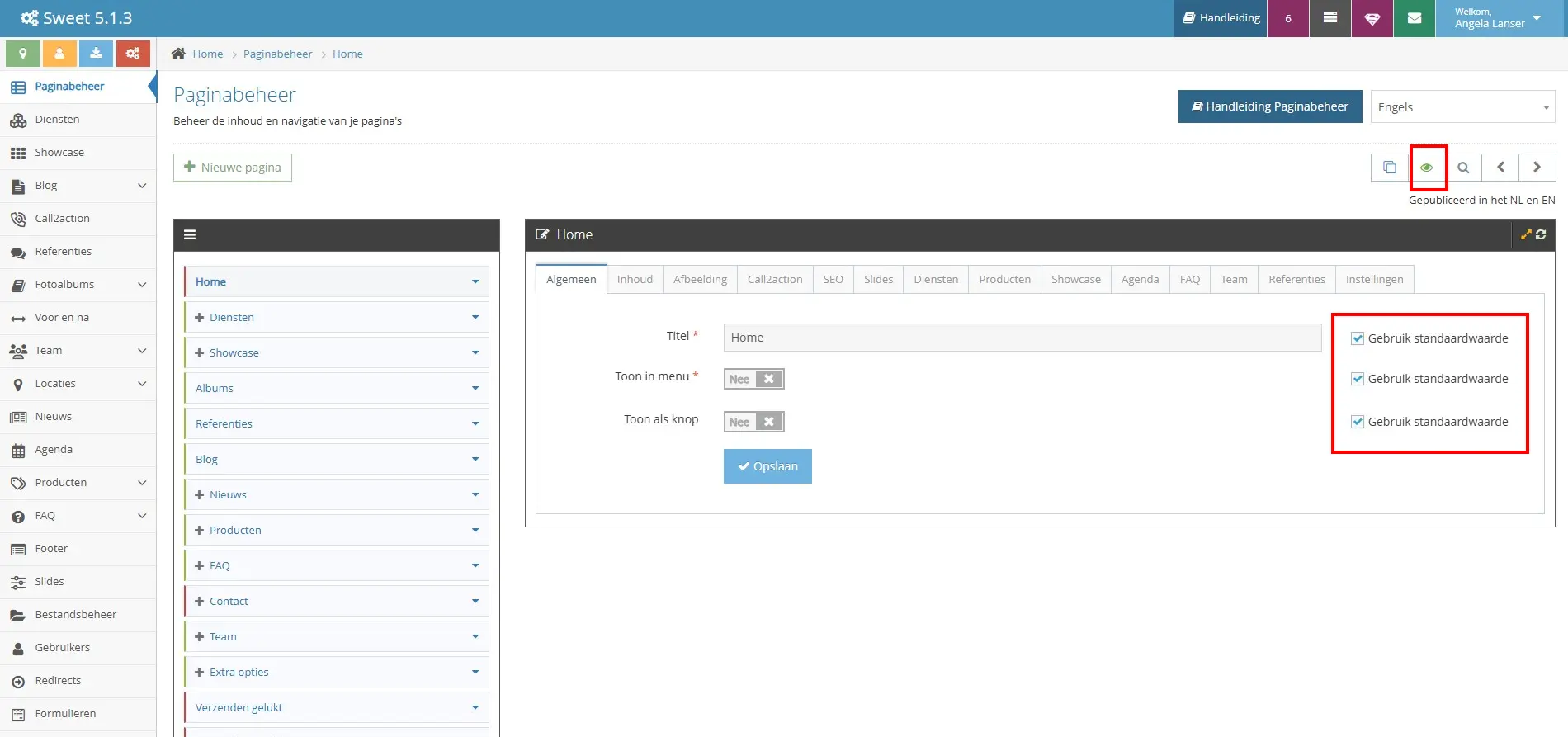Click the Titel input field
Screen dimensions: 1568x737
1023,338
